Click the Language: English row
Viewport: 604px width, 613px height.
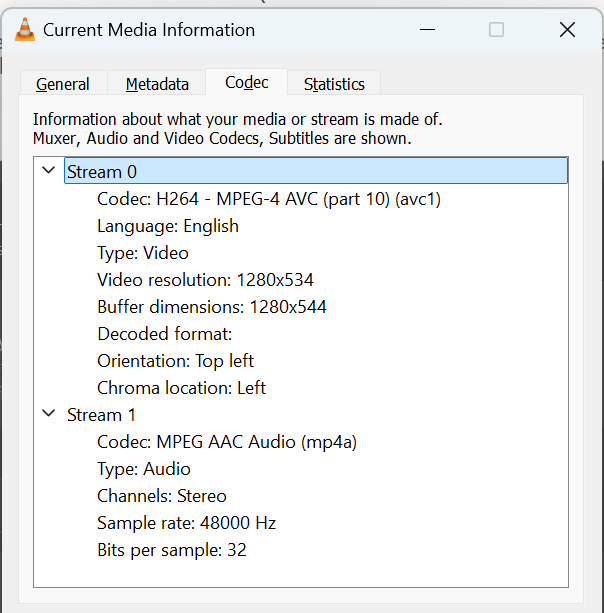click(167, 226)
